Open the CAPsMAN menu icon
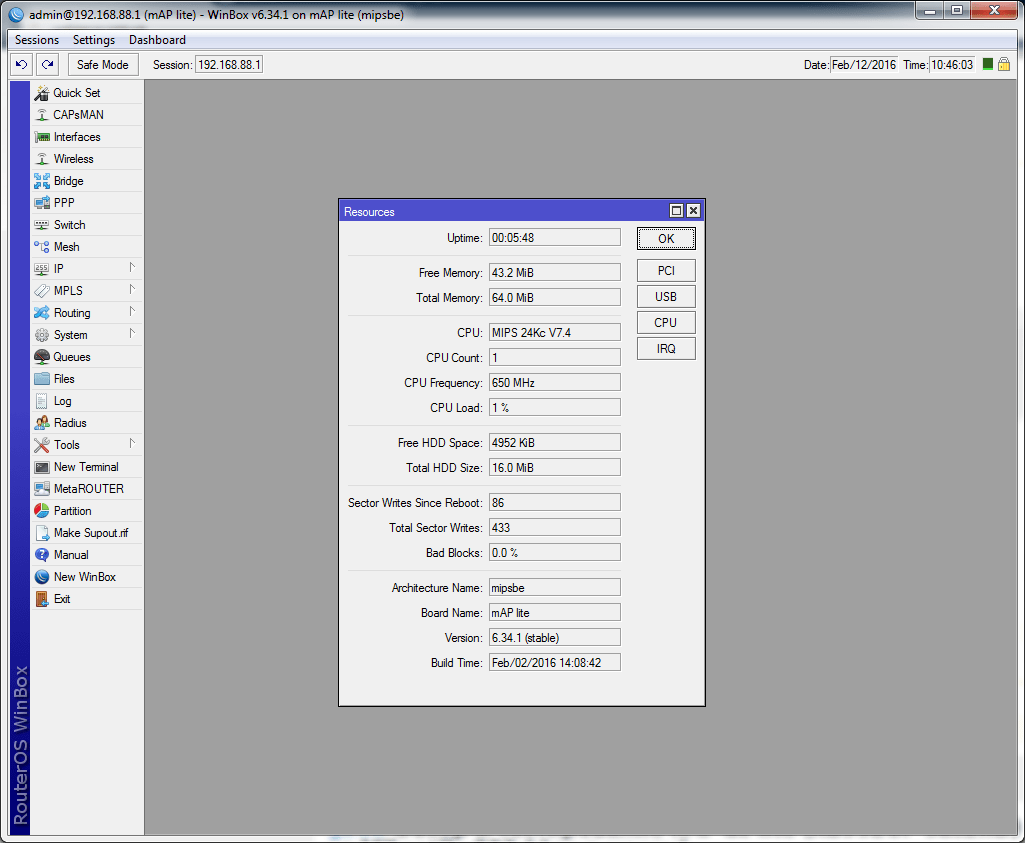1025x843 pixels. click(x=42, y=115)
